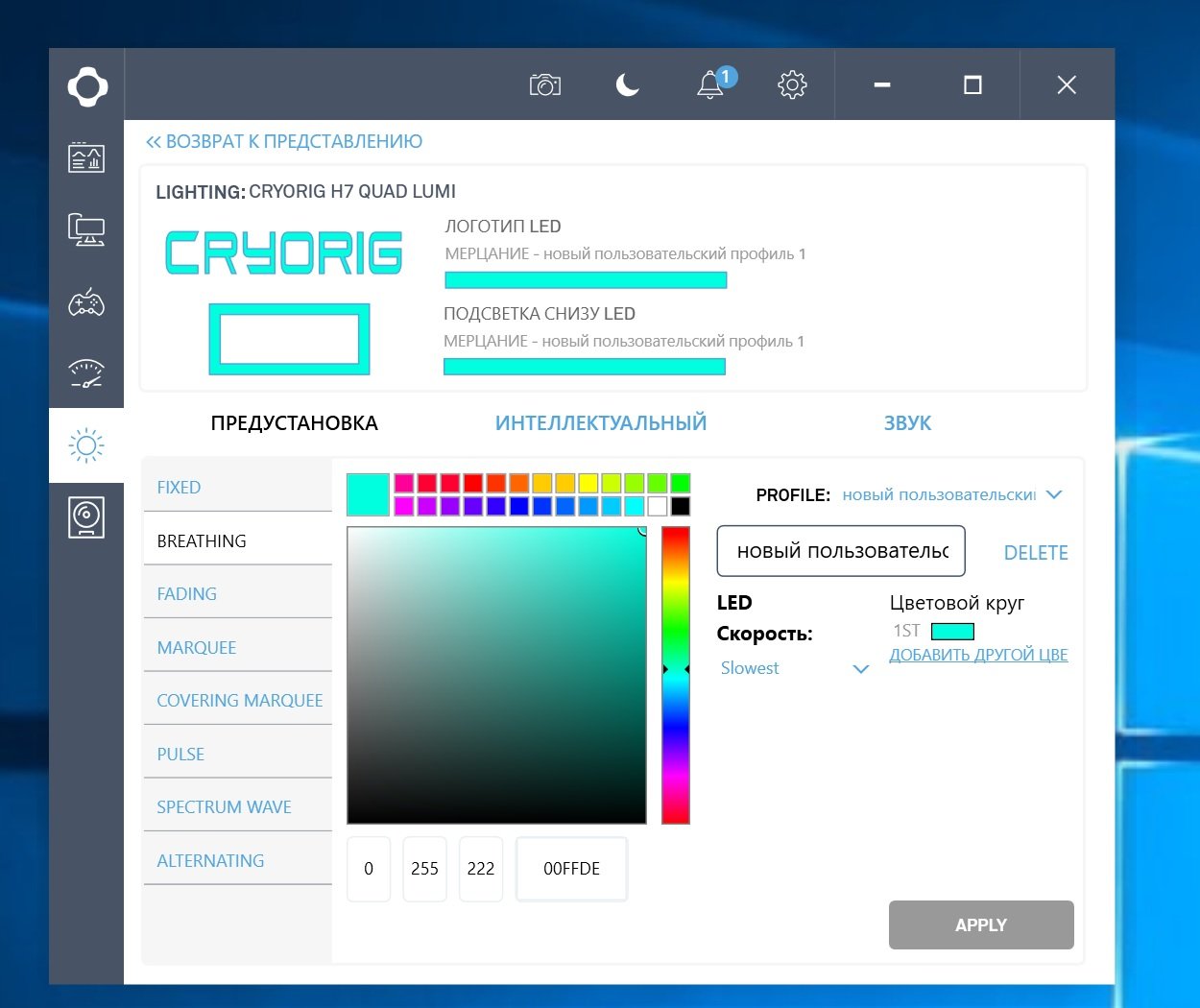This screenshot has height=1008, width=1200.
Task: Click ДОБАВИТЬ ДРУГОЙ ЦВЕТ link
Action: tap(978, 655)
